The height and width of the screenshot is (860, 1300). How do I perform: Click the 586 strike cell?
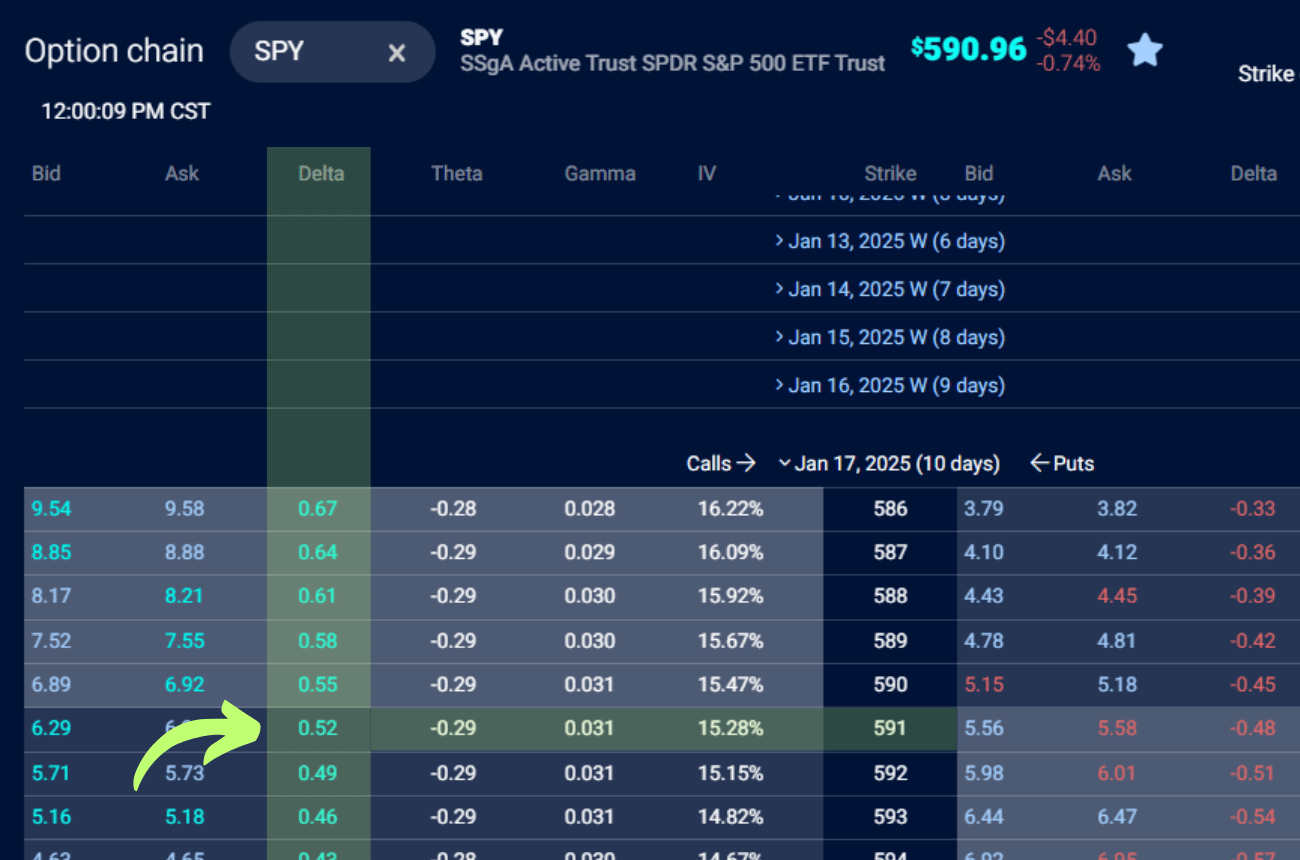coord(890,508)
